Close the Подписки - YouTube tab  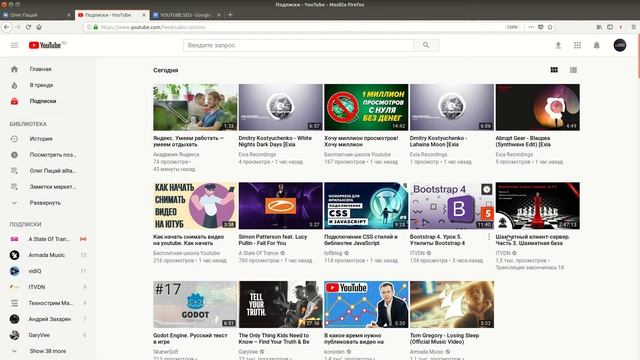(144, 15)
